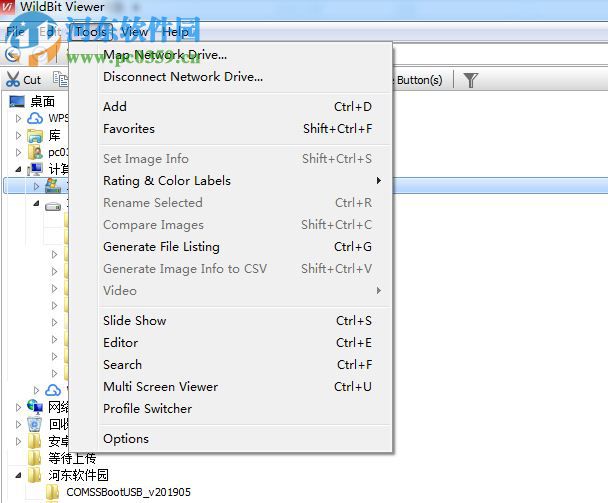Select the computer icon in tree
The image size is (608, 503).
(x=35, y=169)
